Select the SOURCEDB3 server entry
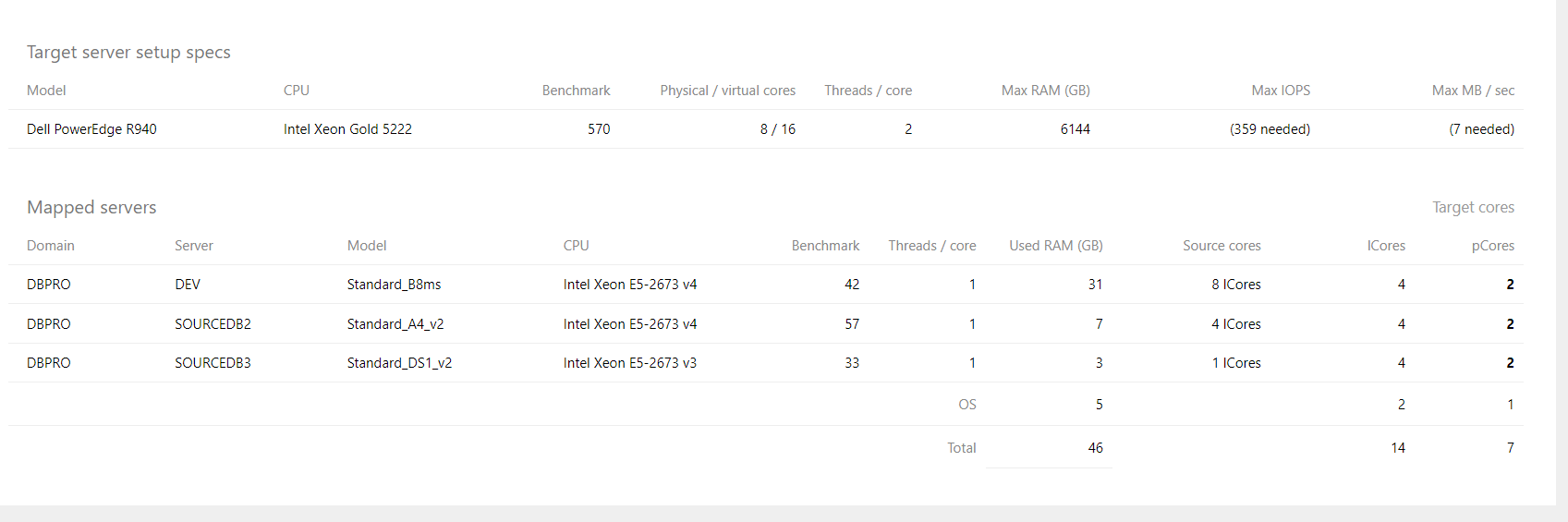 pyautogui.click(x=213, y=363)
